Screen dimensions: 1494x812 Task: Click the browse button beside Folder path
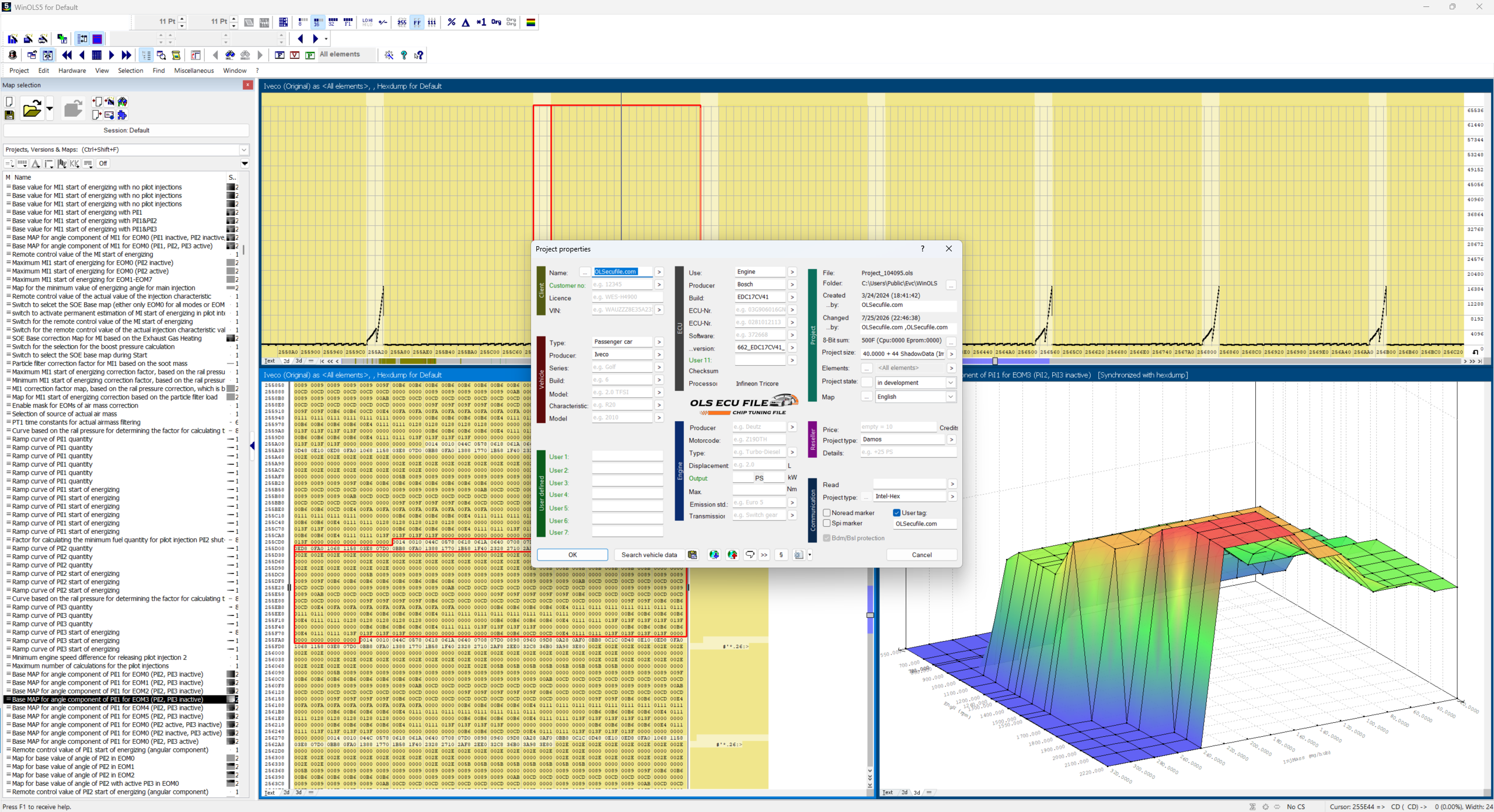951,285
